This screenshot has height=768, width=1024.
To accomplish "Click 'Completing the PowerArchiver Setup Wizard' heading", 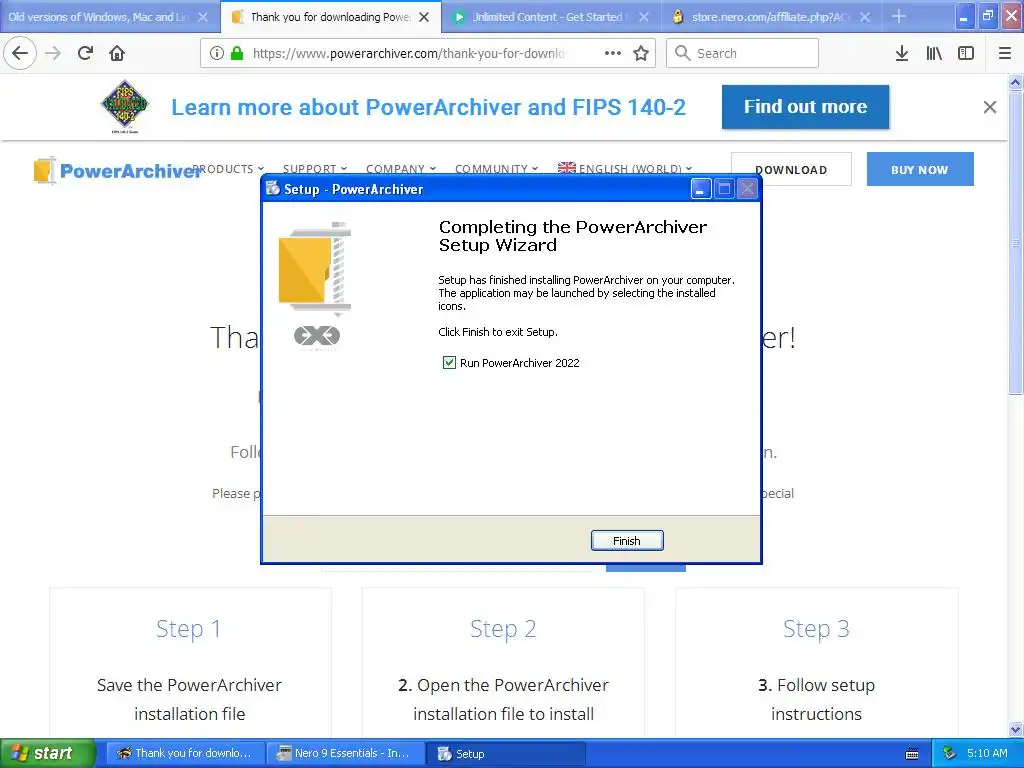I will point(573,236).
